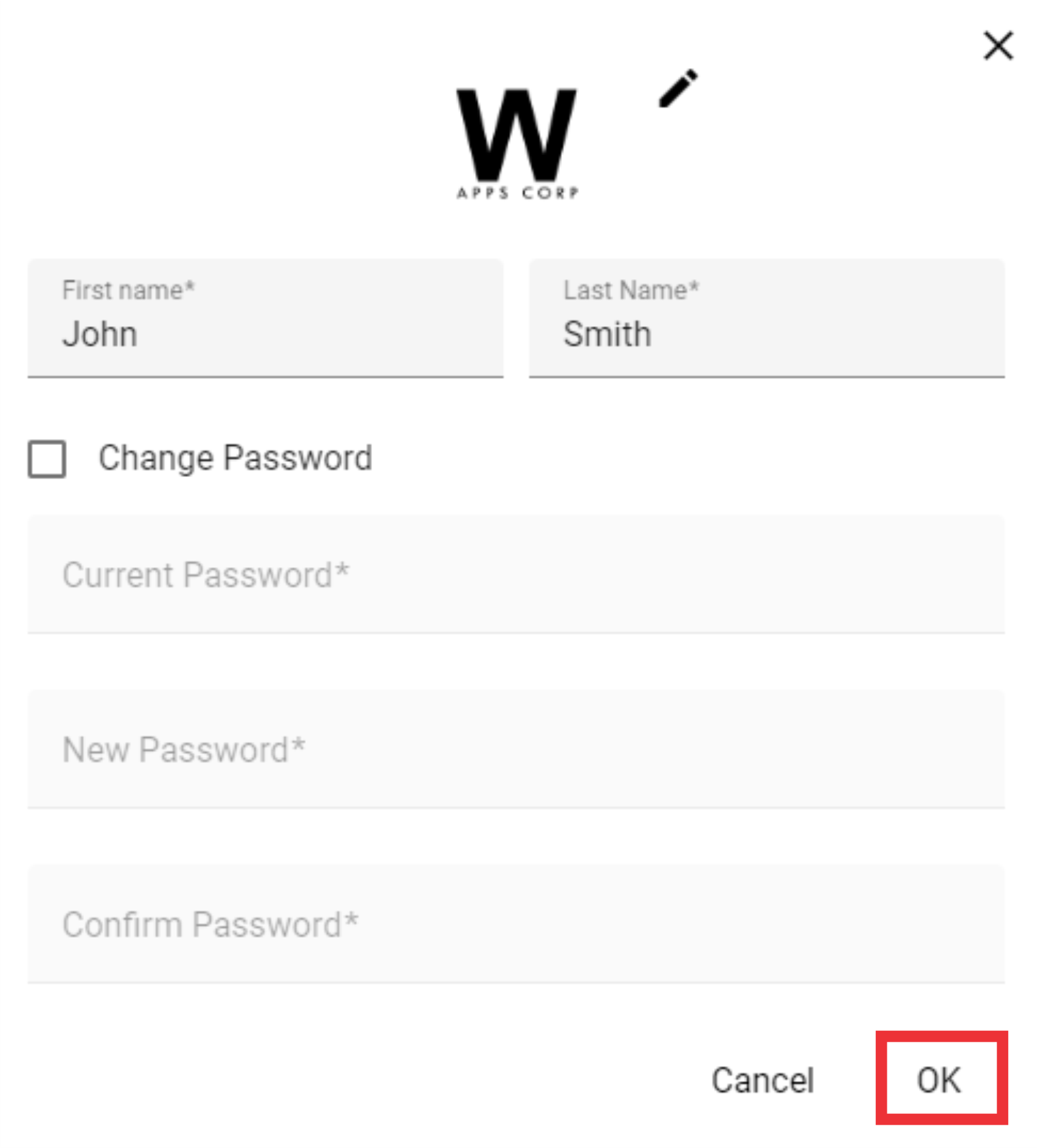Place cursor on the text John
Image resolution: width=1037 pixels, height=1148 pixels.
coord(100,334)
